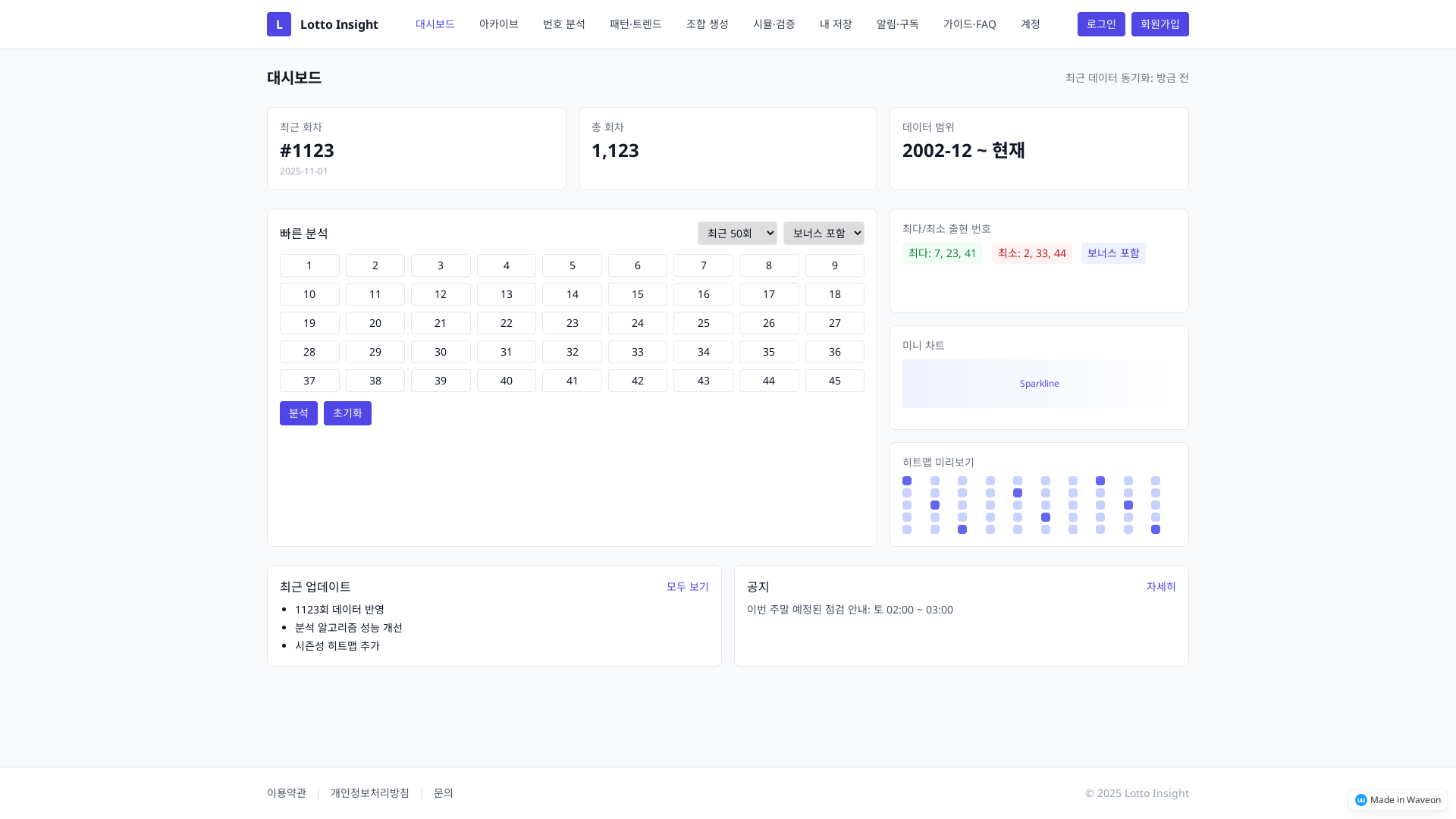Click the top-left dark heatmap cell

[907, 481]
